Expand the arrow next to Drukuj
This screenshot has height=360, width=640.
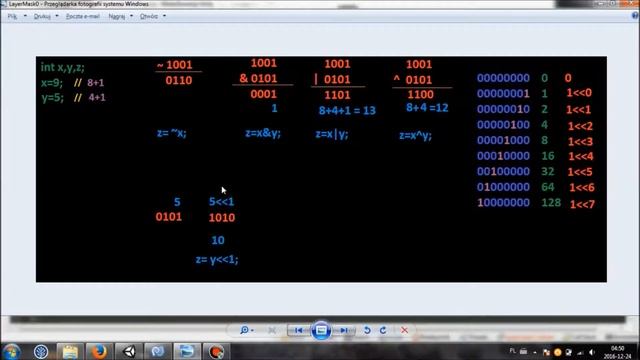click(x=57, y=16)
